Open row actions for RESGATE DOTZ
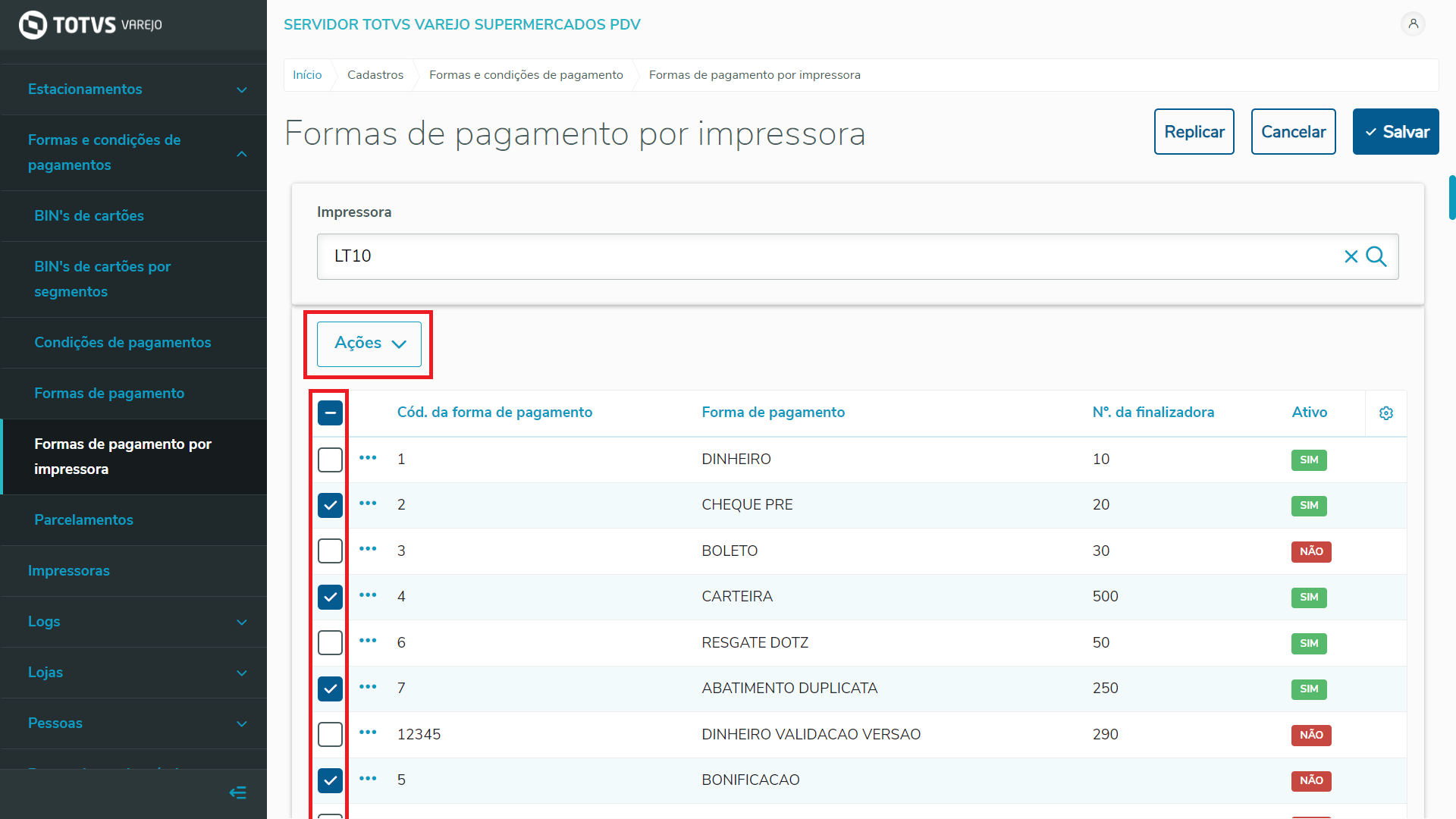The height and width of the screenshot is (819, 1456). pos(368,641)
